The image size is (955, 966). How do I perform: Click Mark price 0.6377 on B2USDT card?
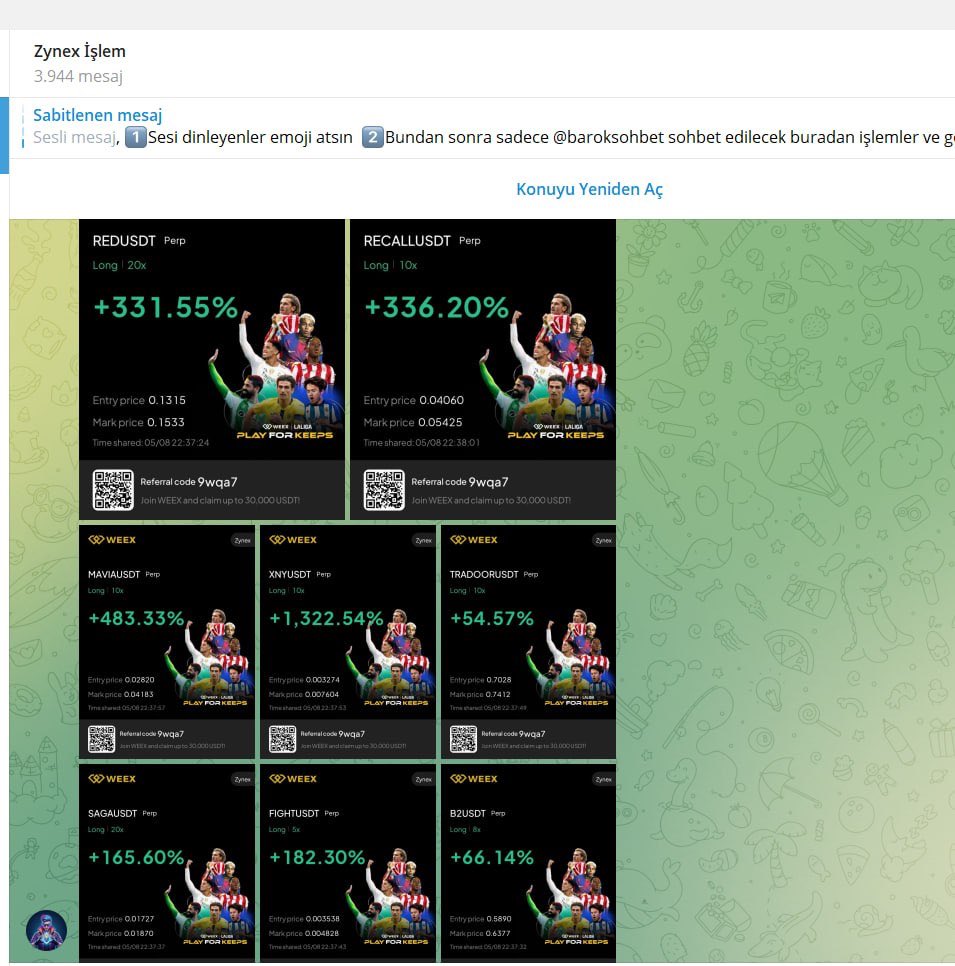pyautogui.click(x=481, y=933)
